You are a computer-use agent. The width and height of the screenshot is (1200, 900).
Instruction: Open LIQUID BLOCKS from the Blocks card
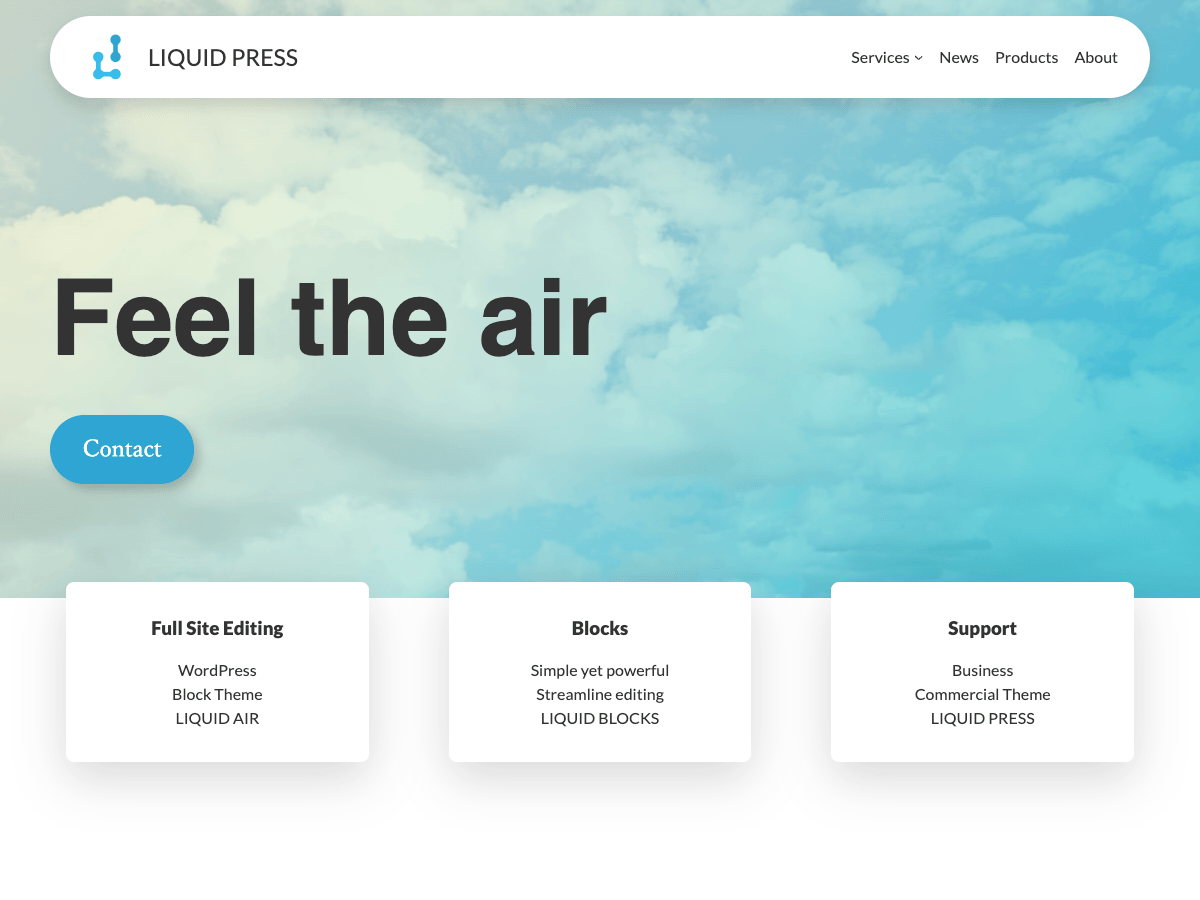click(x=599, y=718)
